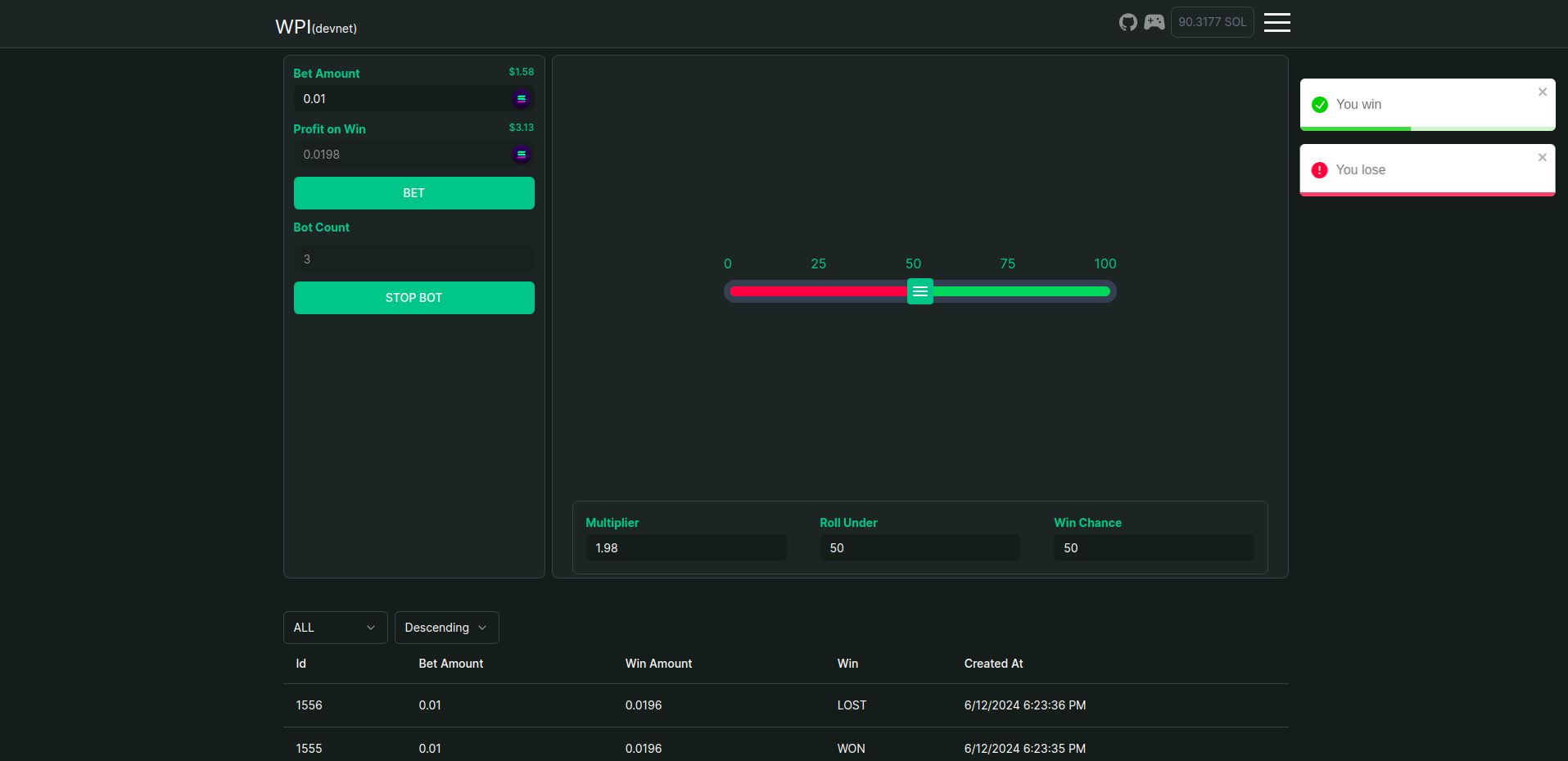Click the WON result cell
The width and height of the screenshot is (1568, 761).
[x=852, y=749]
